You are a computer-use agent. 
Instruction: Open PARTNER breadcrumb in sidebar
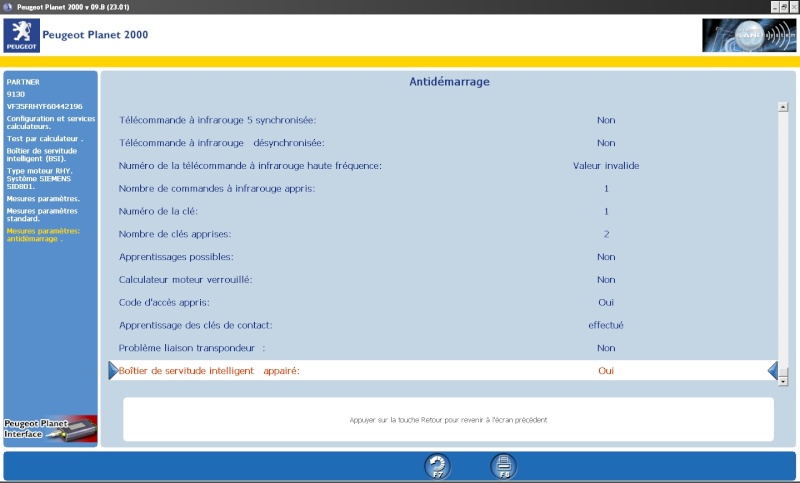tap(23, 82)
